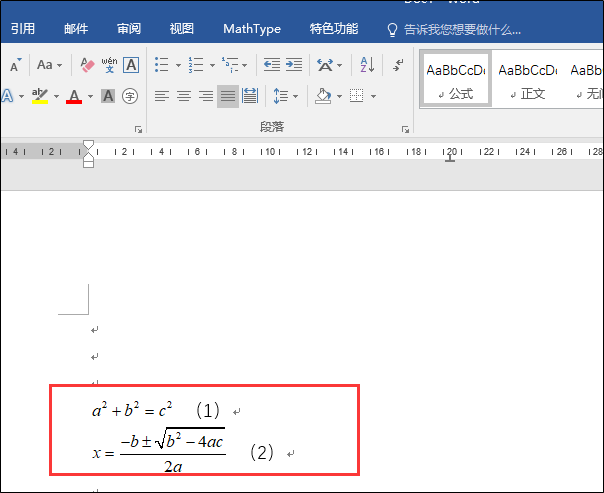Apply borders to paragraph

[x=356, y=96]
